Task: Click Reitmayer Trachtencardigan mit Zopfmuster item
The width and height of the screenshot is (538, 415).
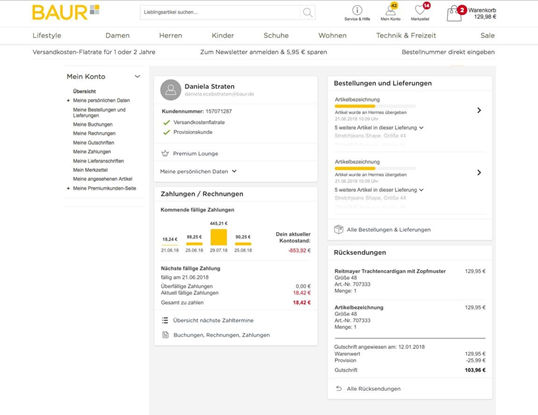Action: click(390, 271)
